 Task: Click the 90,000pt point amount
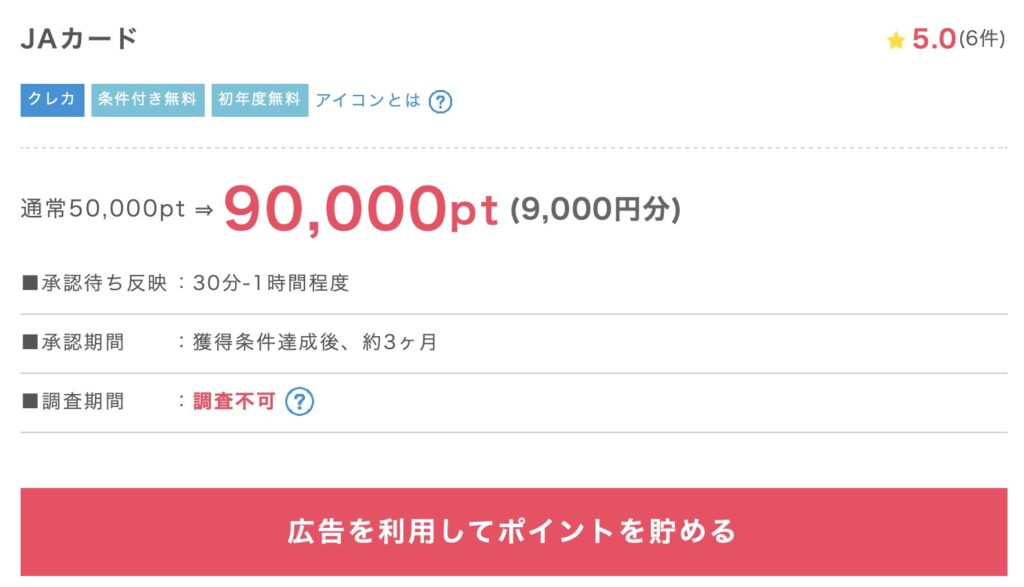(360, 208)
